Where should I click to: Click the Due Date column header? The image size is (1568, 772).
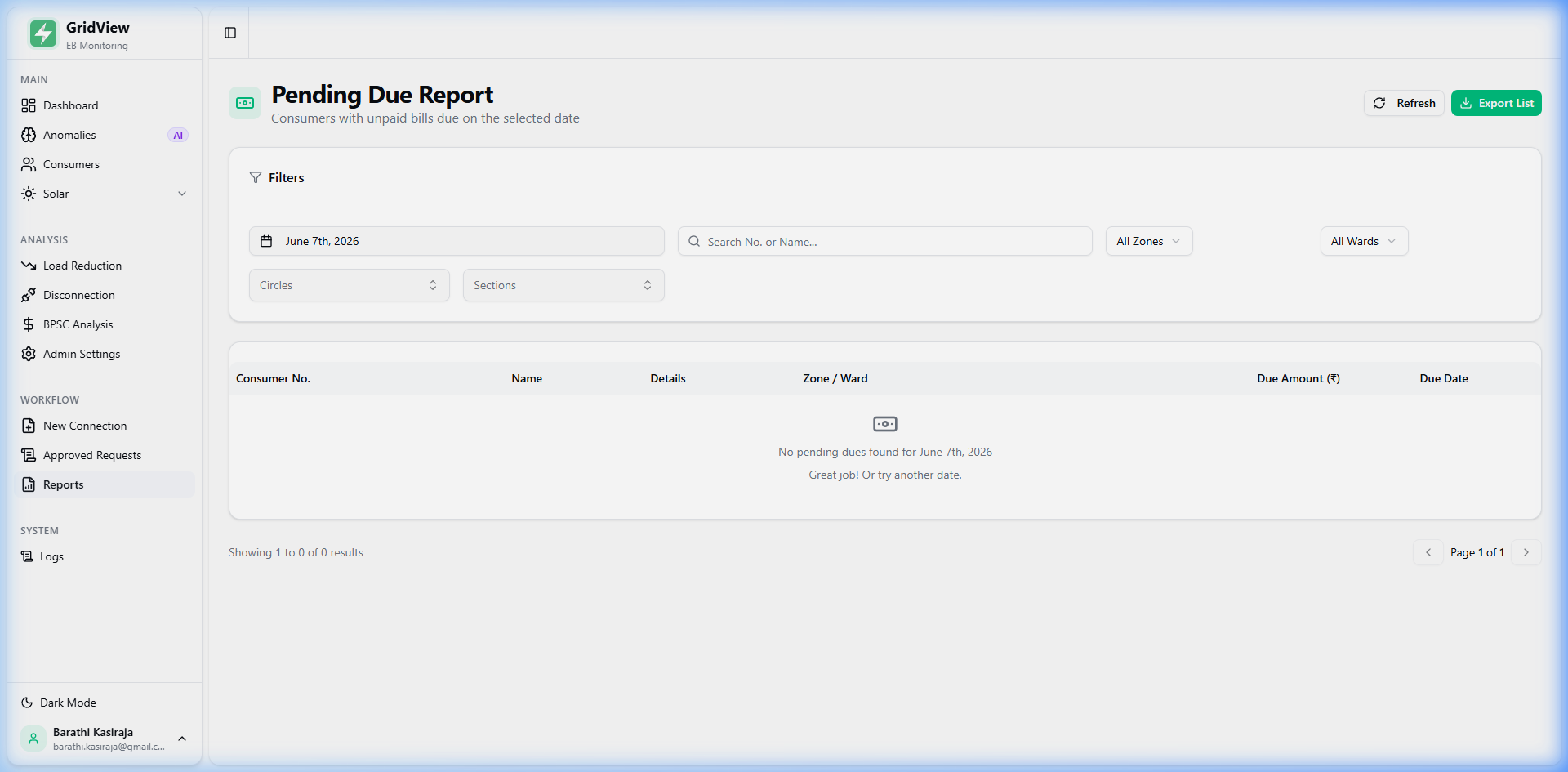pyautogui.click(x=1444, y=378)
